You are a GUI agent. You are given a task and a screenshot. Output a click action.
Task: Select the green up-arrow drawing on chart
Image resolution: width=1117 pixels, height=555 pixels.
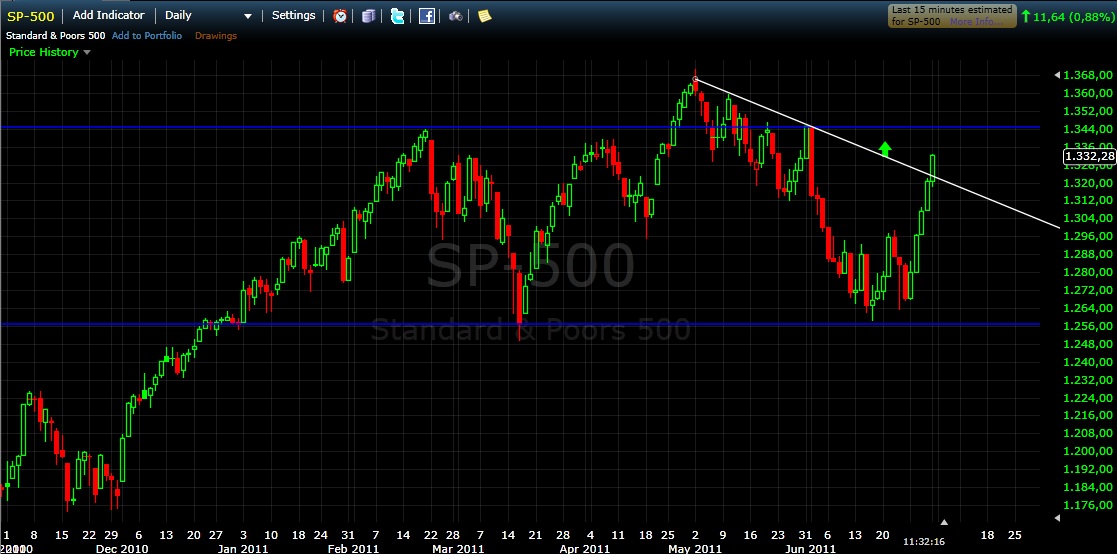click(885, 148)
